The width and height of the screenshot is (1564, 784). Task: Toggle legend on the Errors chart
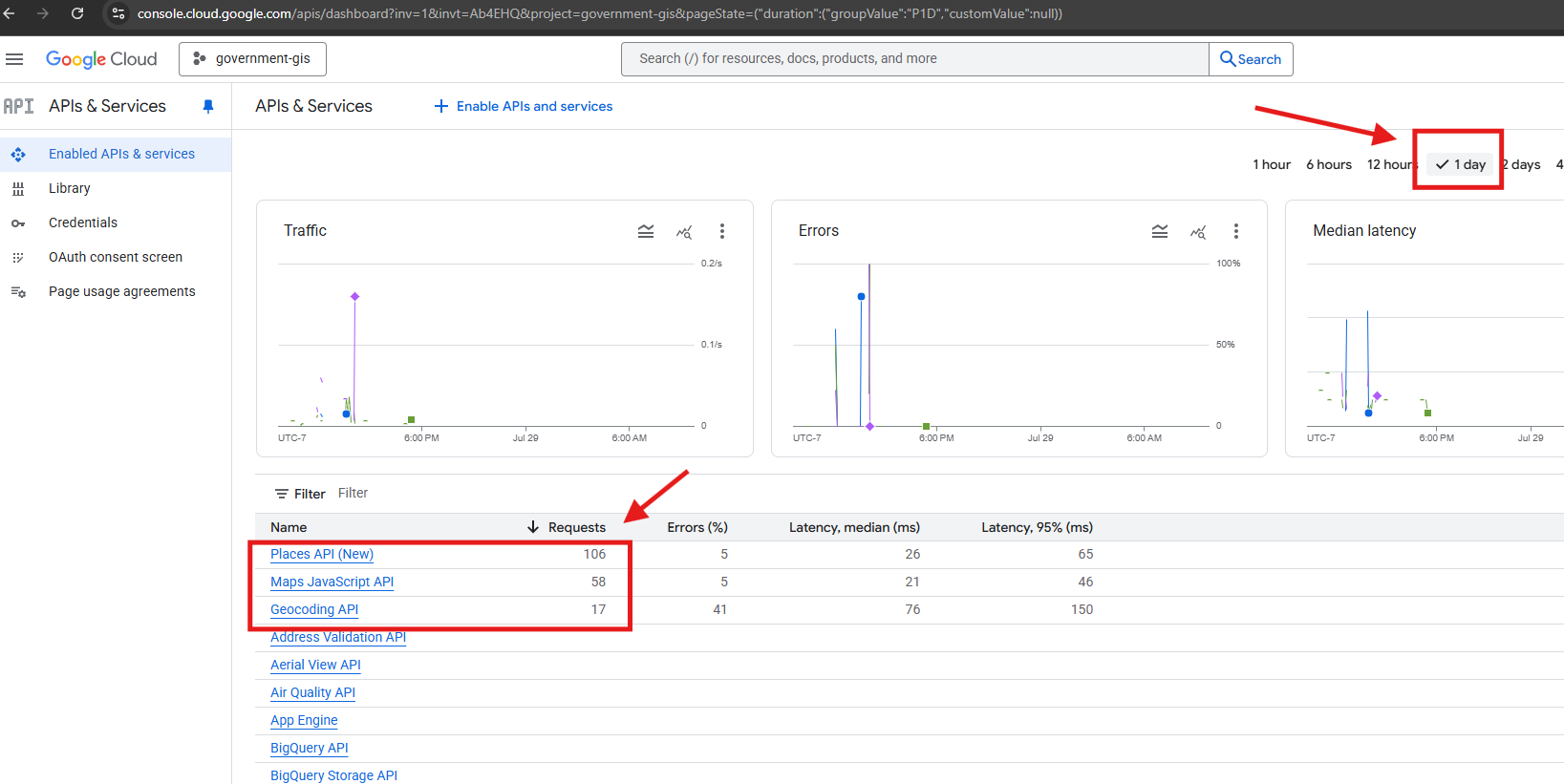[x=1160, y=231]
